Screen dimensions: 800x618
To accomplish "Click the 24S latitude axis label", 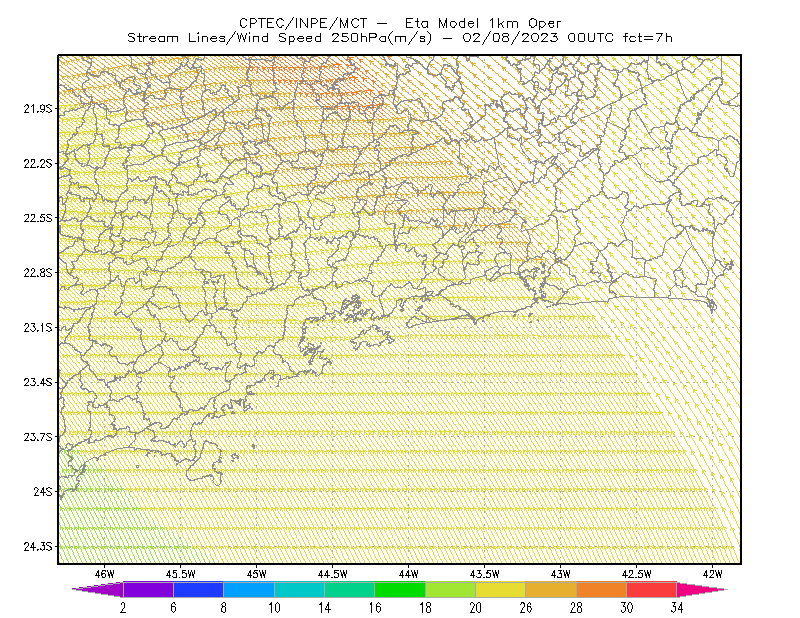I will click(43, 491).
